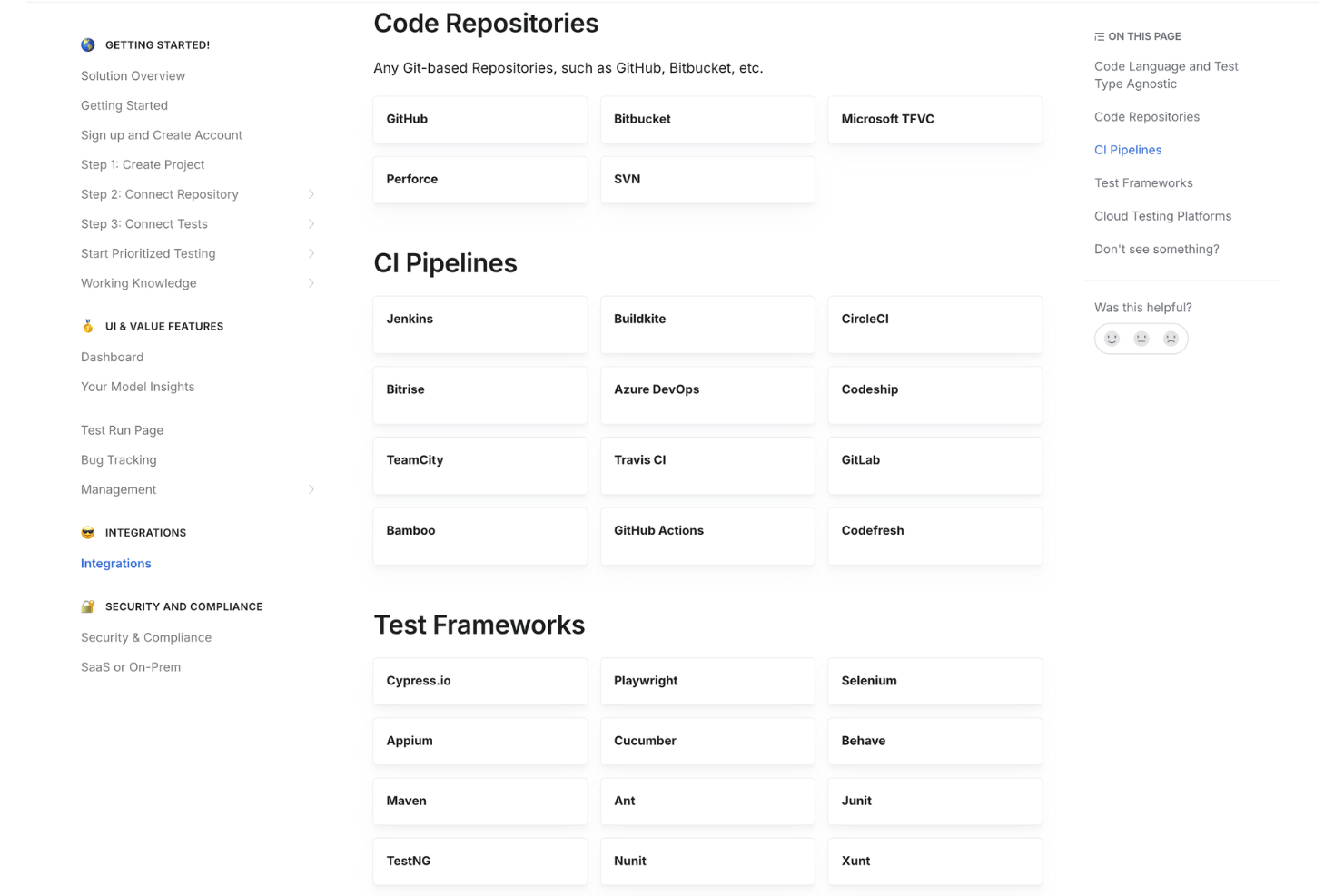Screen dimensions: 1344x896
Task: Open the Ant card
Action: (707, 802)
